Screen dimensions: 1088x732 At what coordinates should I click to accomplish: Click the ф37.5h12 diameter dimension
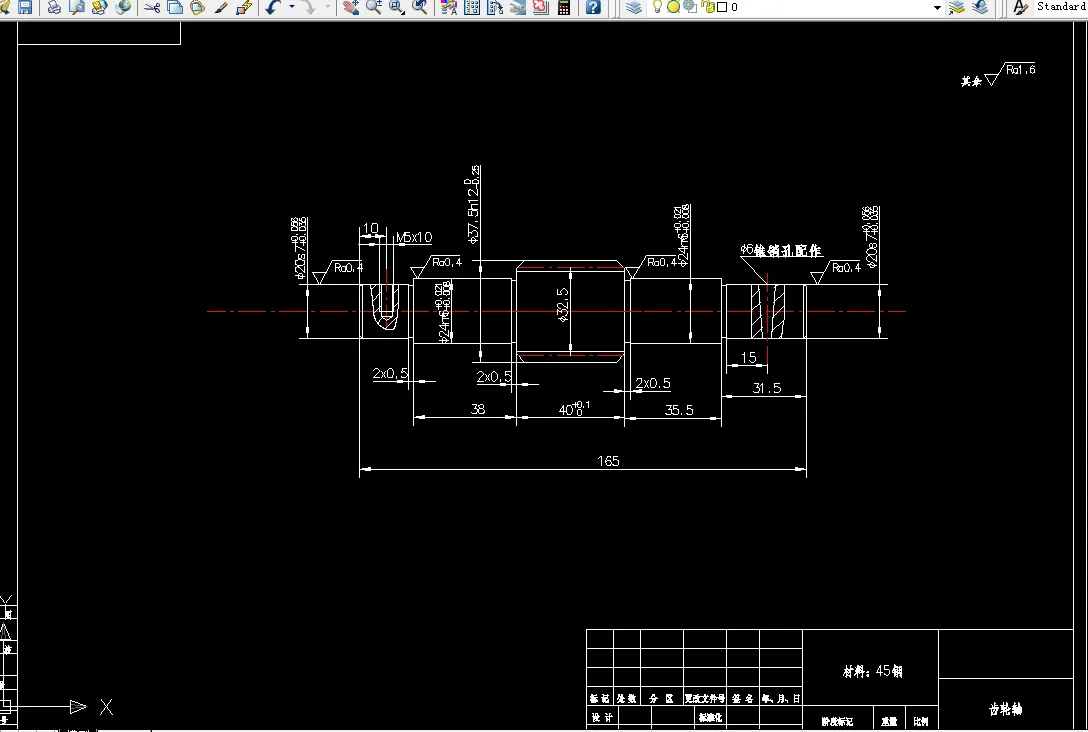tap(474, 205)
